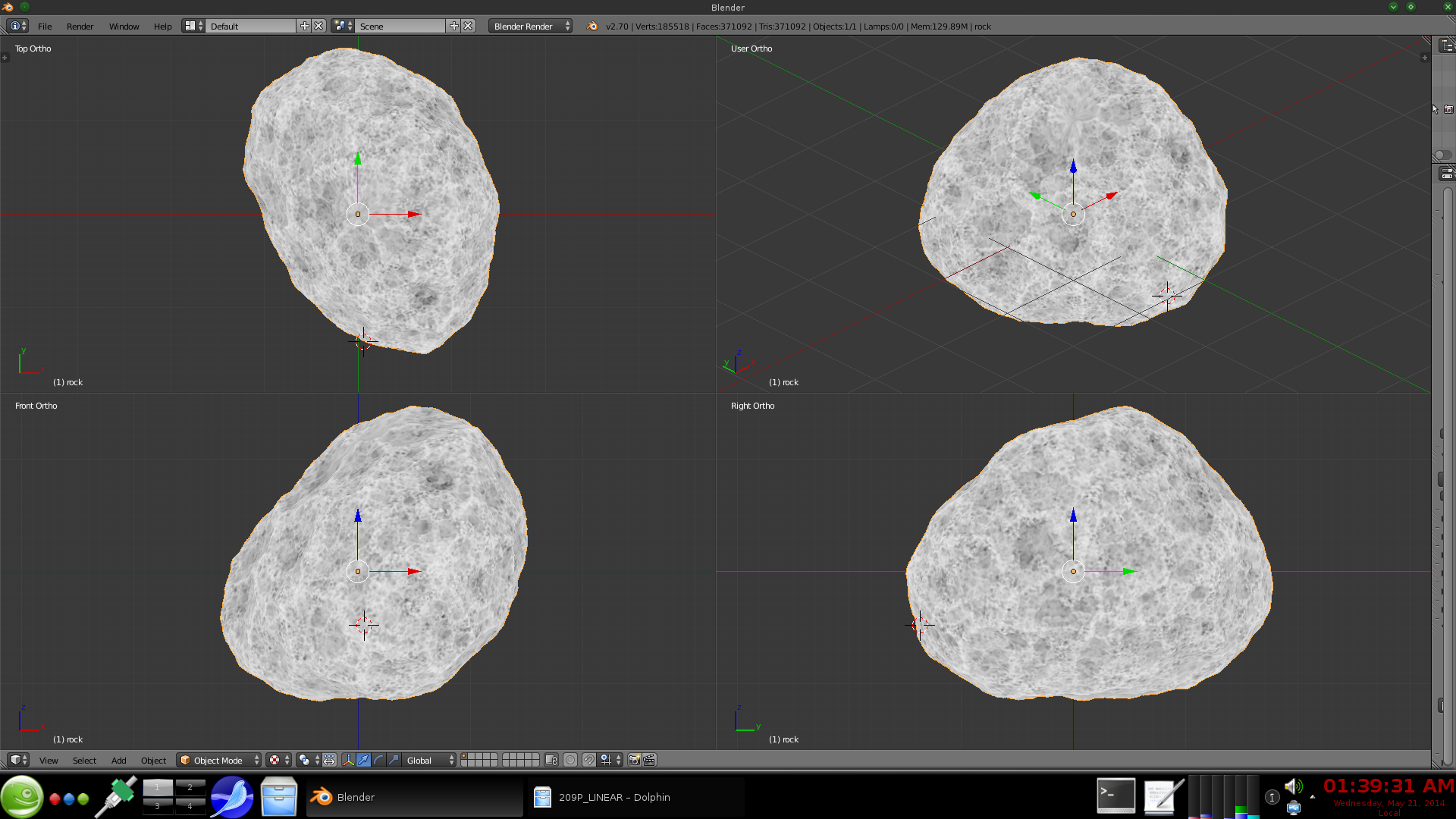Click the red X-axis arrow in Front Ortho
Viewport: 1456px width, 819px height.
tap(414, 571)
